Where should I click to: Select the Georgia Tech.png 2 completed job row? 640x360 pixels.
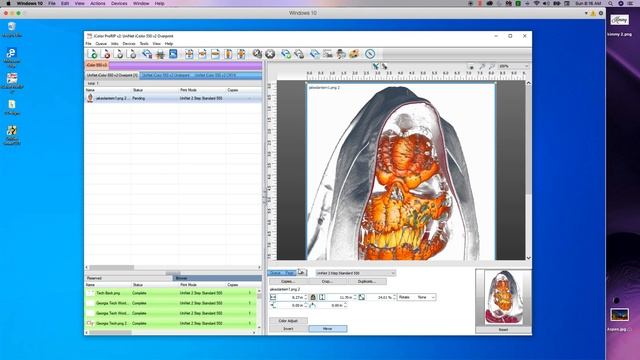point(171,323)
